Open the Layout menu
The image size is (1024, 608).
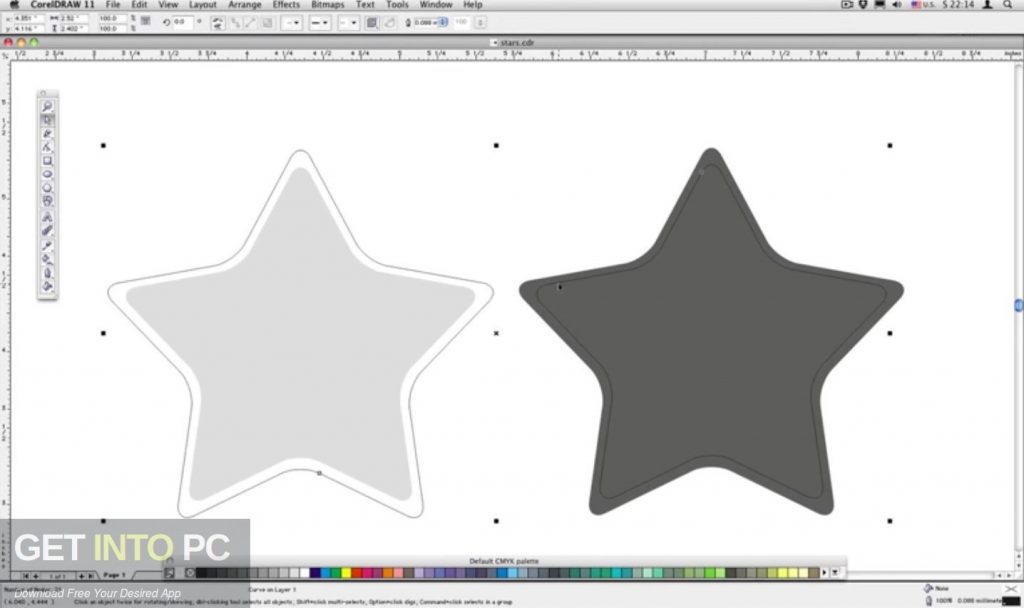pos(202,5)
